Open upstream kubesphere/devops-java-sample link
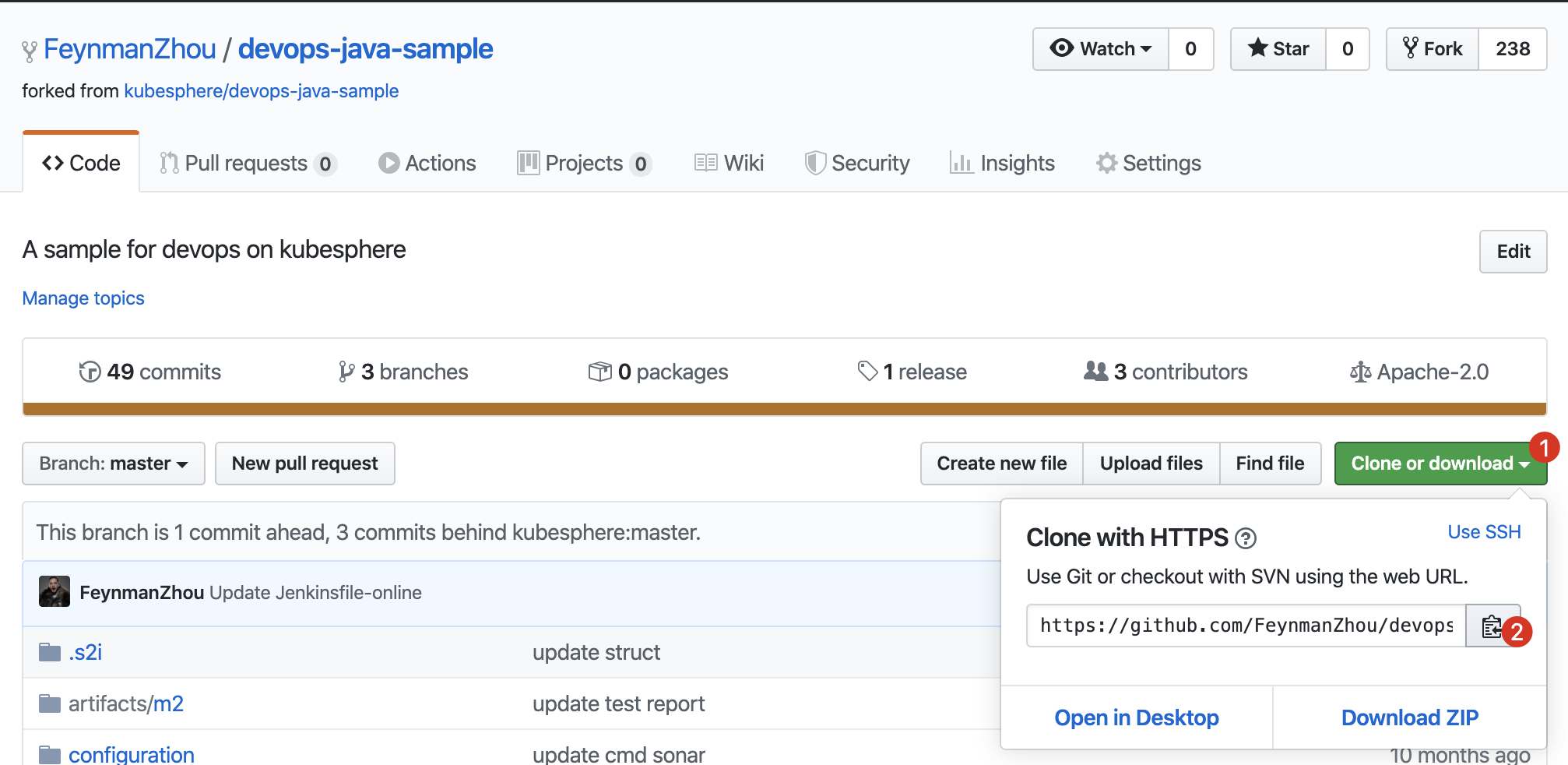This screenshot has width=1568, height=765. pos(262,91)
